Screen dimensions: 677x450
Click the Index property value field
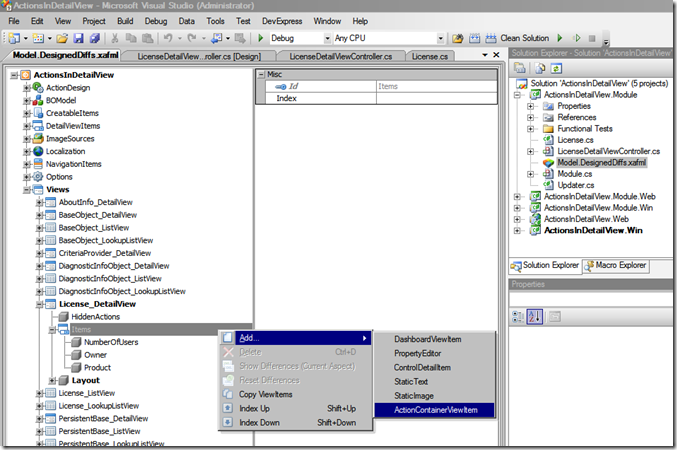point(437,98)
